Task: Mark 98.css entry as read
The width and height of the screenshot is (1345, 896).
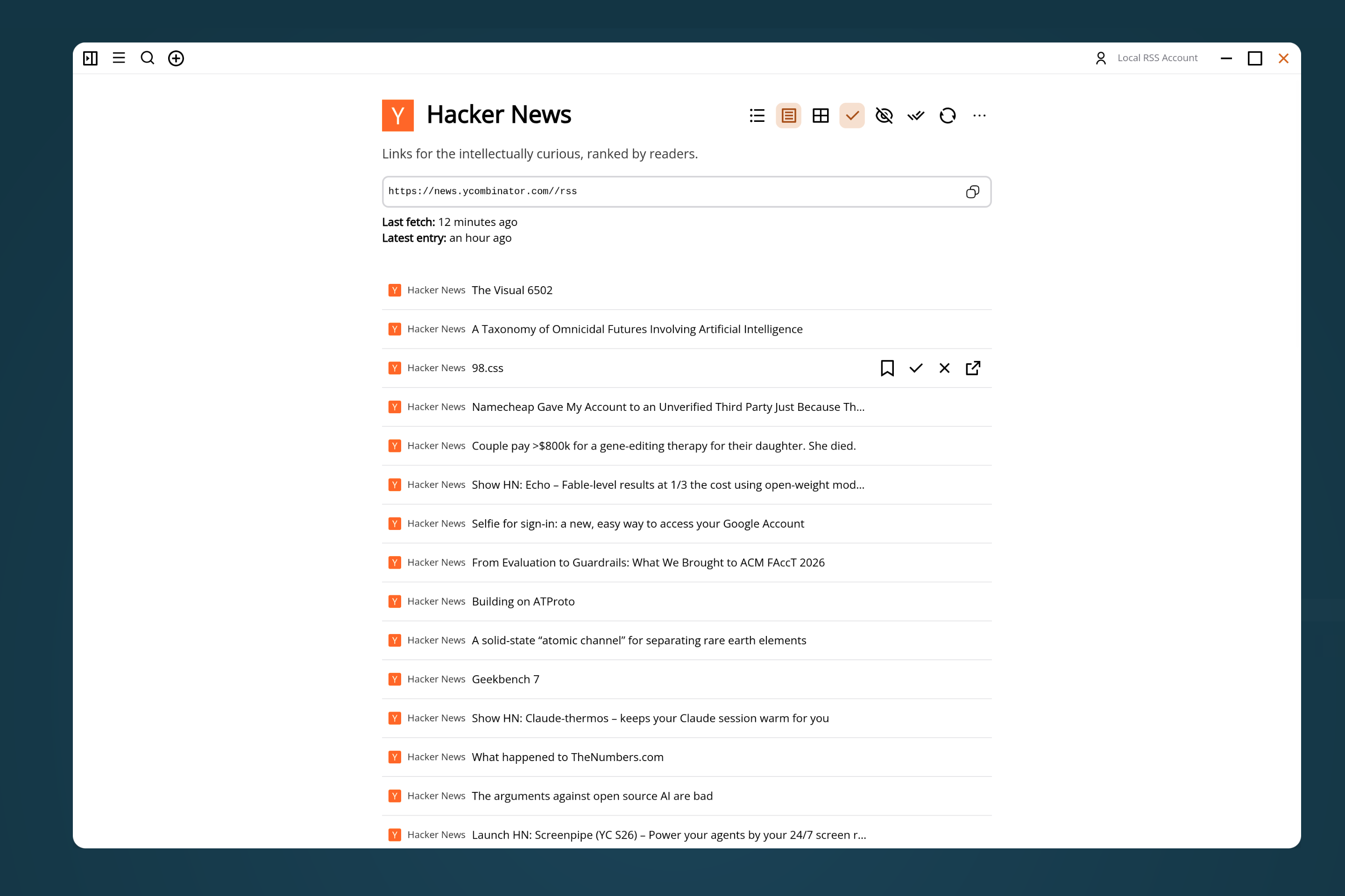Action: click(x=916, y=368)
